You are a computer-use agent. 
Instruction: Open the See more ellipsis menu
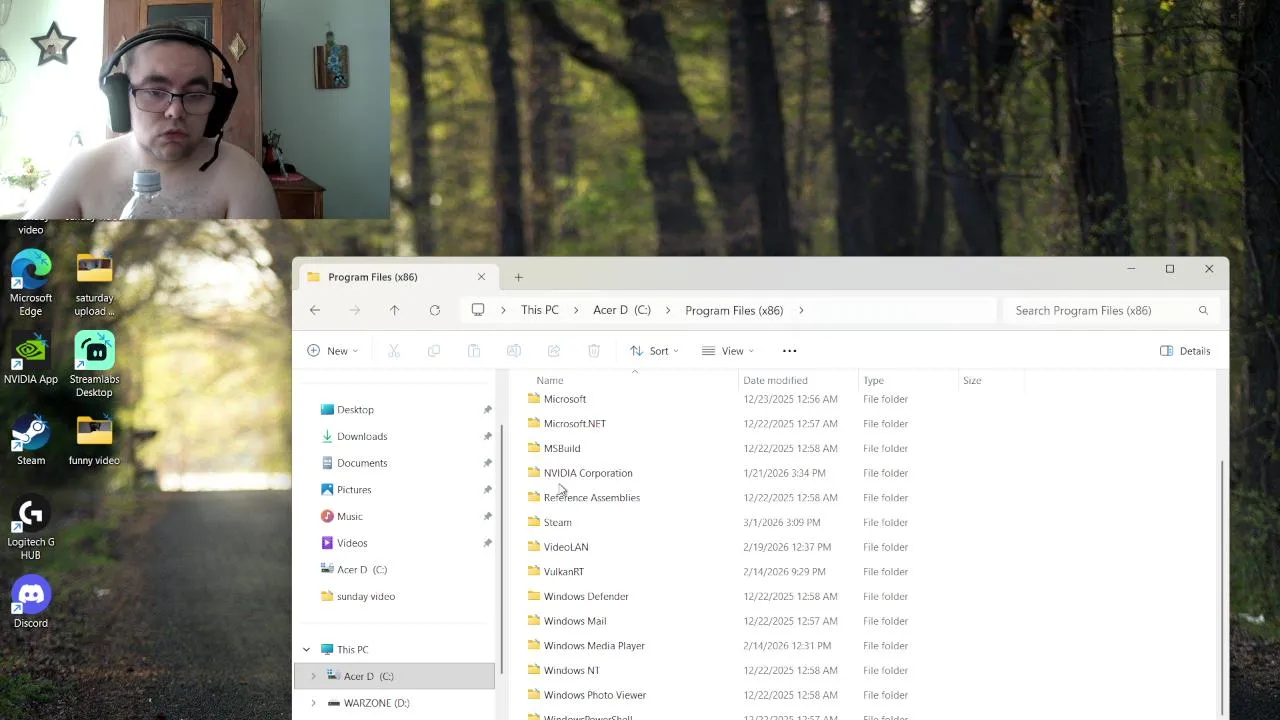[789, 351]
